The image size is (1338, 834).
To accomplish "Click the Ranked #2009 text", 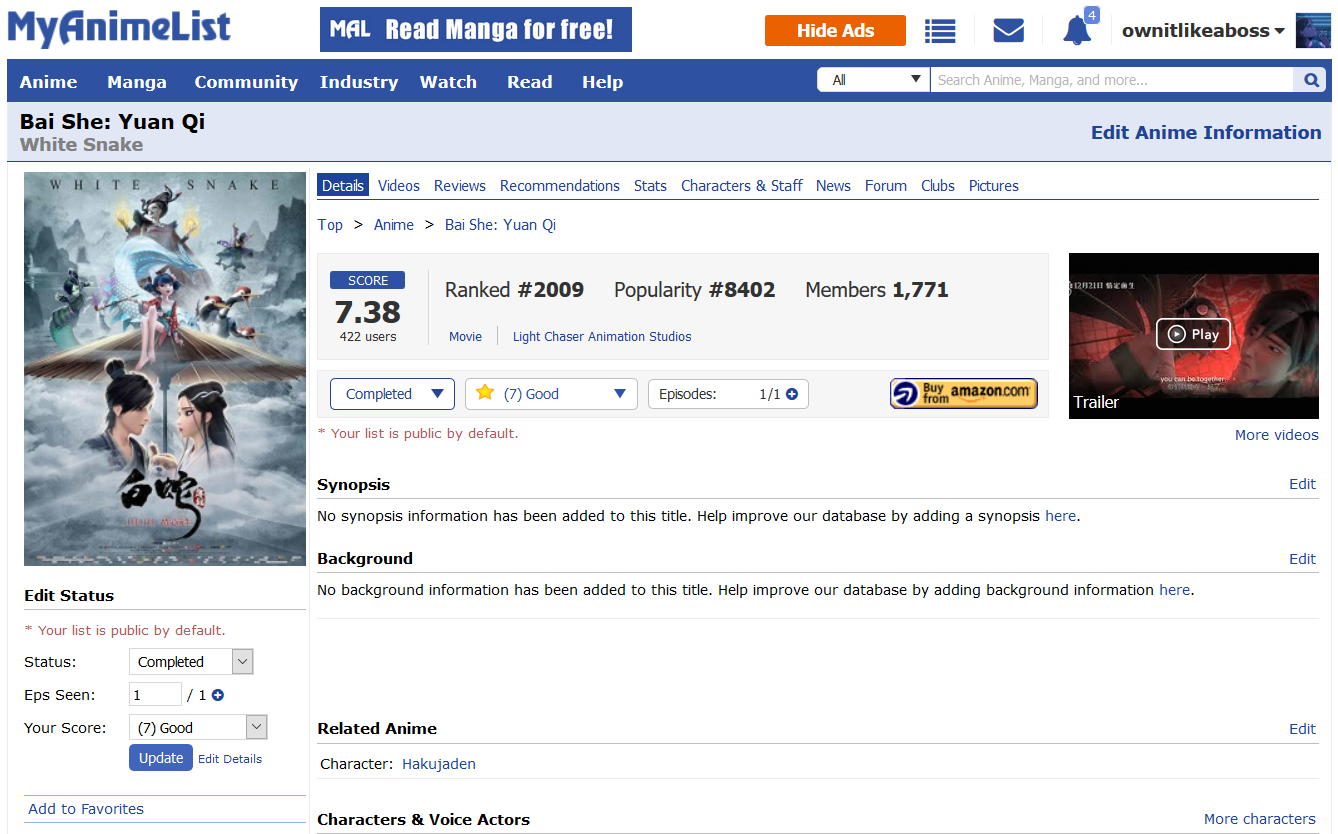I will click(x=514, y=290).
